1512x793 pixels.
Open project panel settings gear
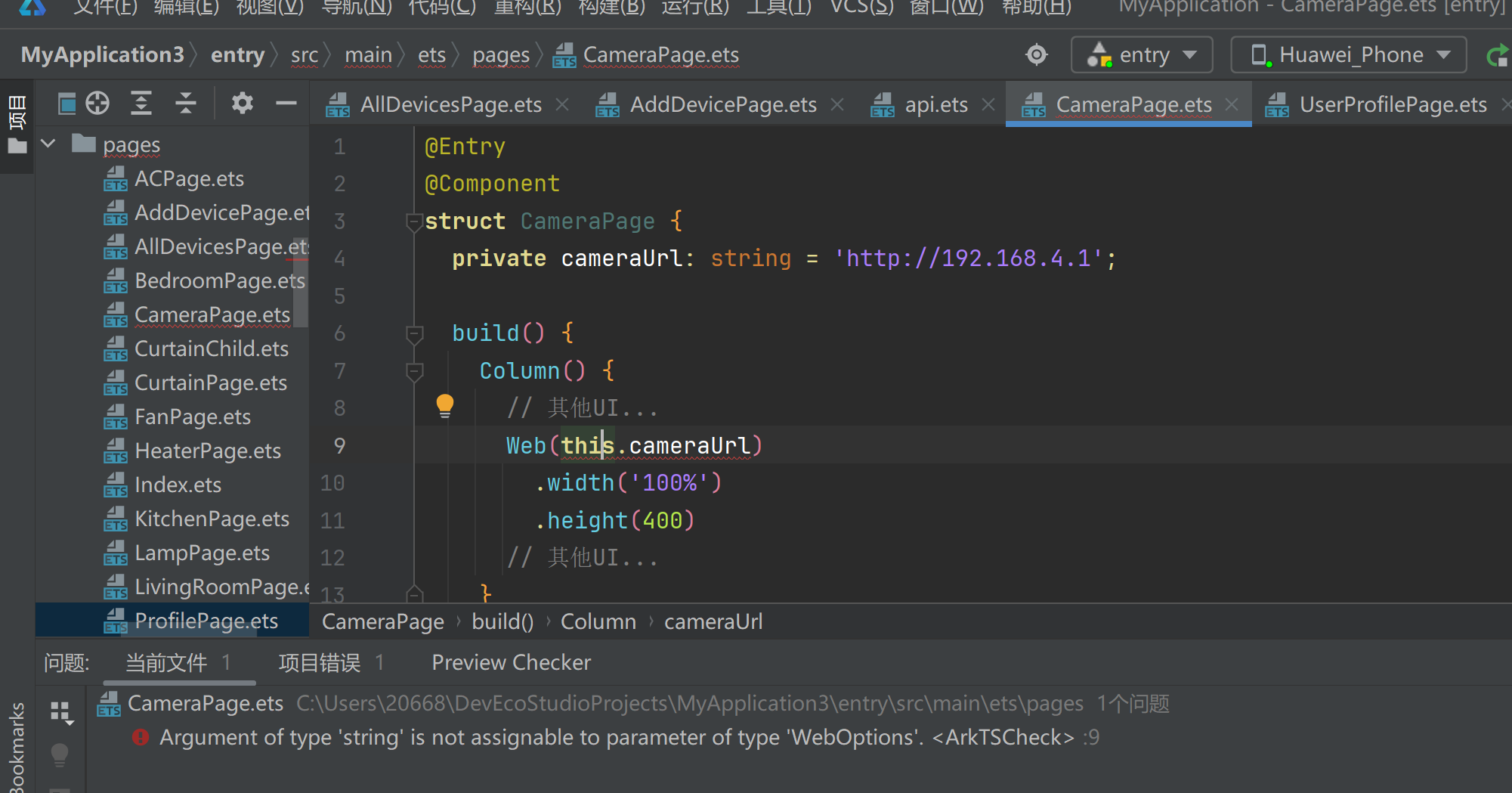click(242, 103)
